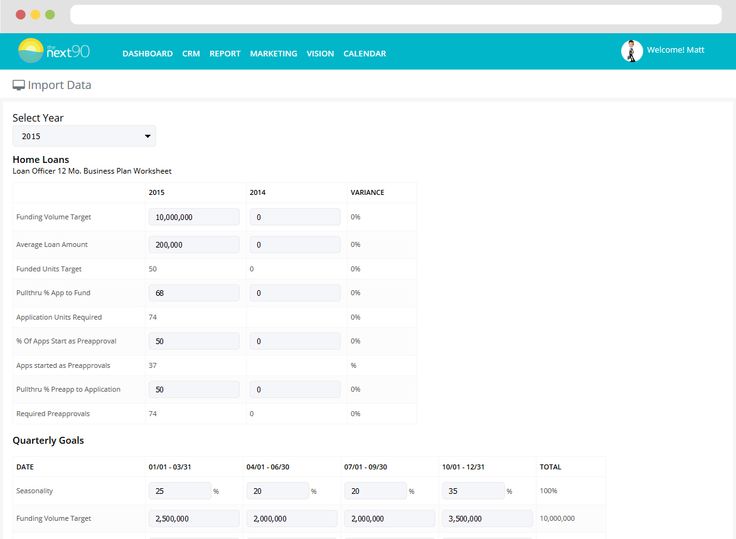Click the Home Loans heading

point(41,160)
